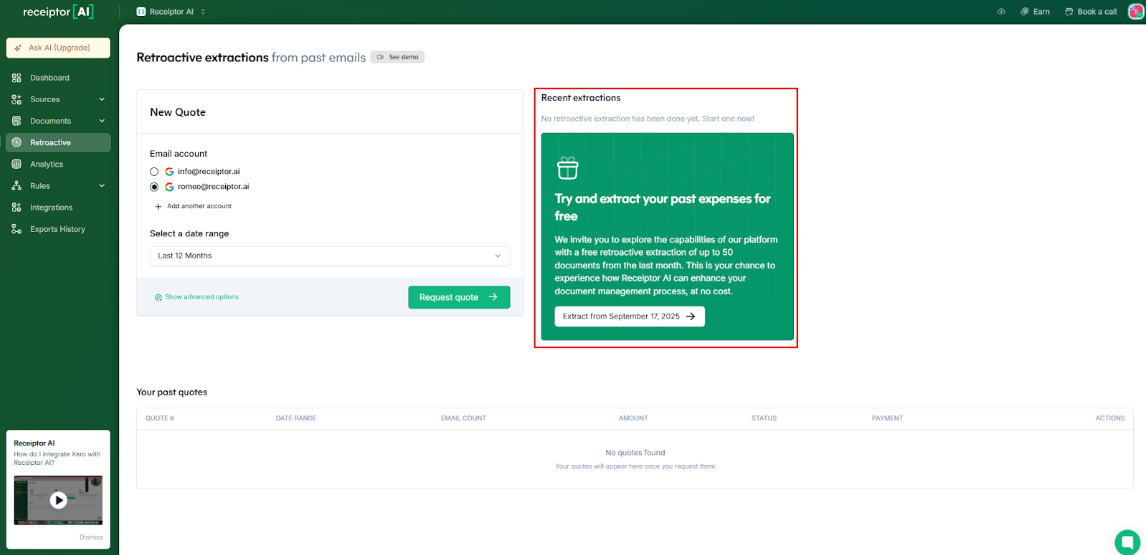Click the Request quote button
Screen dimensions: 1146x555
(459, 297)
